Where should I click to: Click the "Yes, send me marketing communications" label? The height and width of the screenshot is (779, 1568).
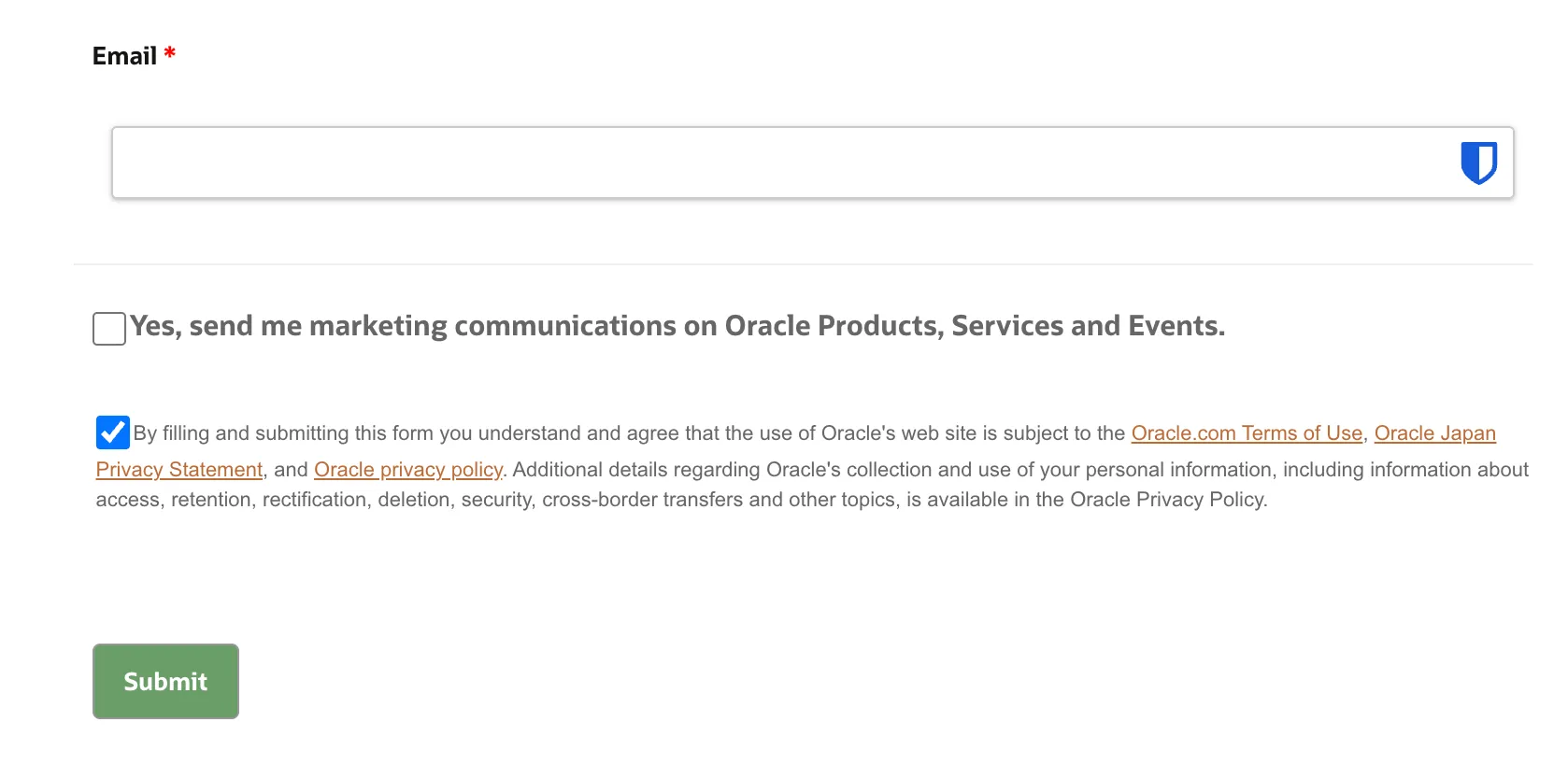[677, 326]
